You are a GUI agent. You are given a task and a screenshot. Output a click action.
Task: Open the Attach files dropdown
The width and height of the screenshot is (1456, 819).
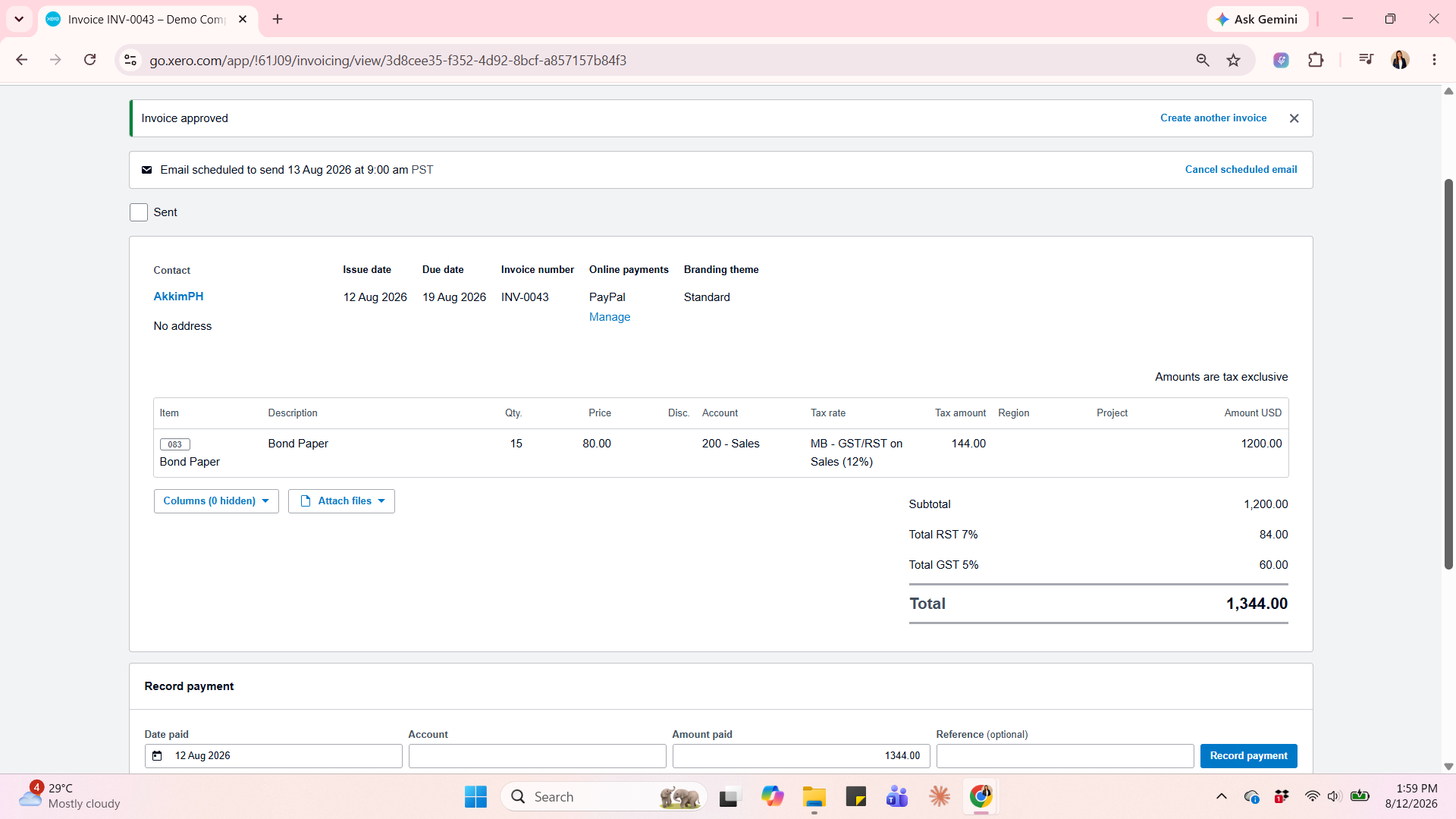click(x=341, y=501)
